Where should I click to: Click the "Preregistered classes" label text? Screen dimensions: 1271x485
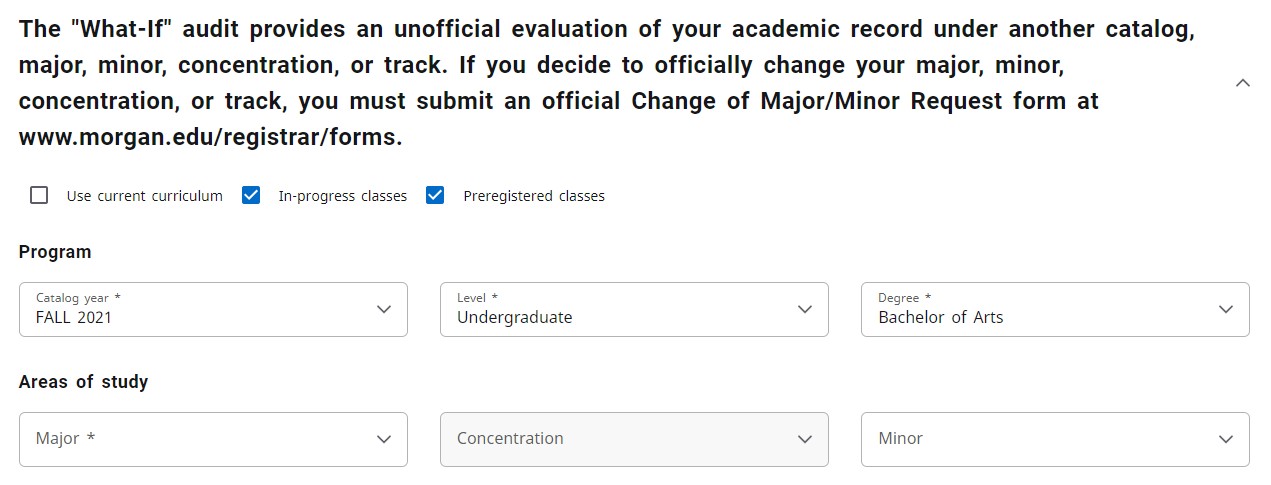point(534,196)
